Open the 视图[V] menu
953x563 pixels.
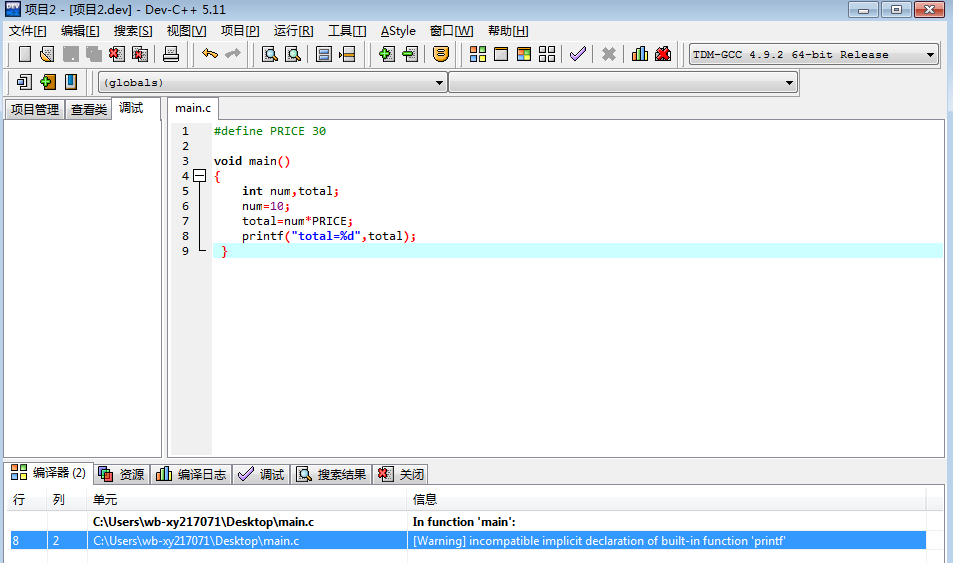[x=186, y=31]
